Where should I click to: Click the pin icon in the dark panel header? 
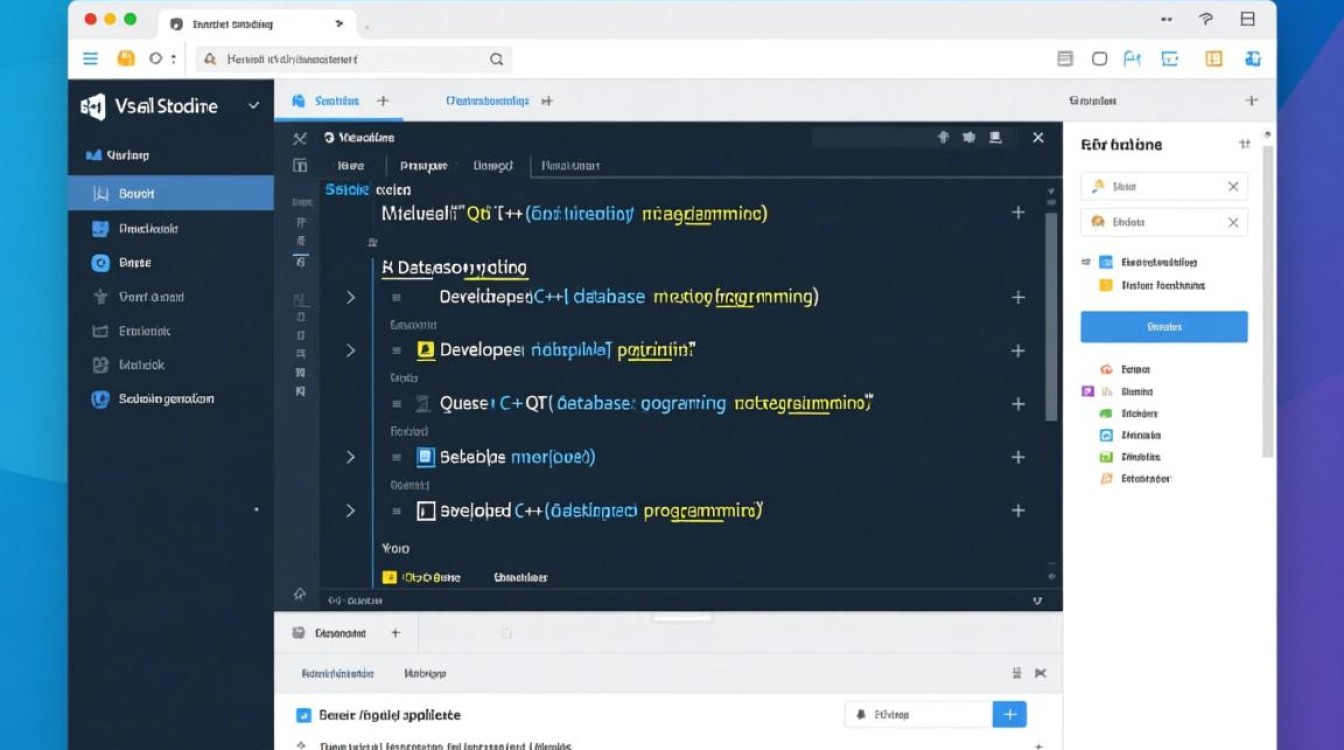[942, 137]
